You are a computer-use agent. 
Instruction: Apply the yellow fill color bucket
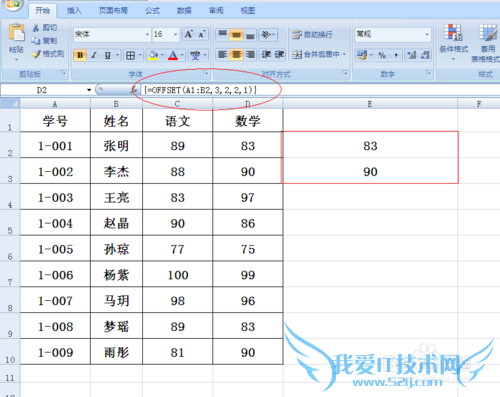pos(153,55)
